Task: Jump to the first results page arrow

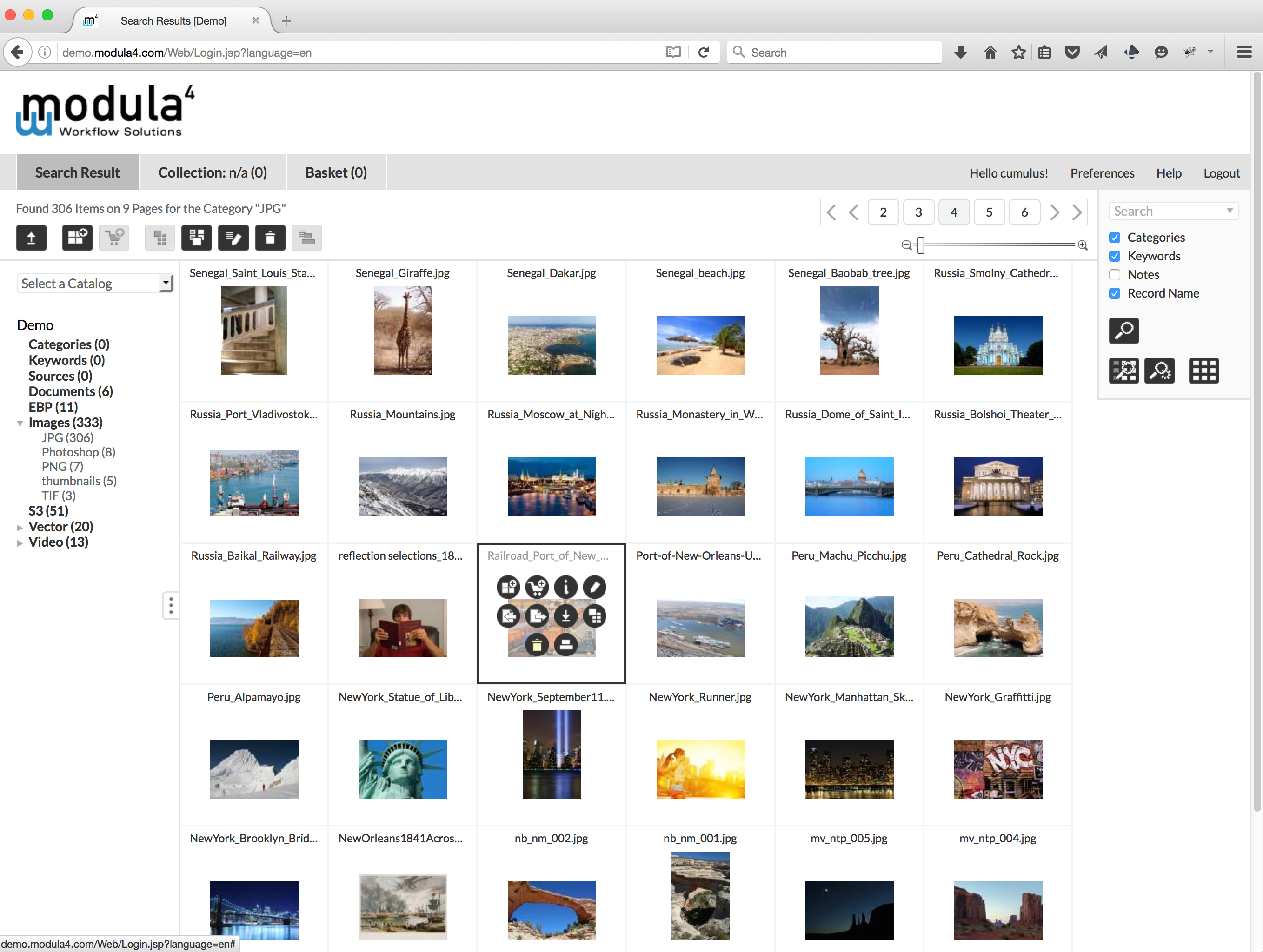Action: [x=831, y=212]
